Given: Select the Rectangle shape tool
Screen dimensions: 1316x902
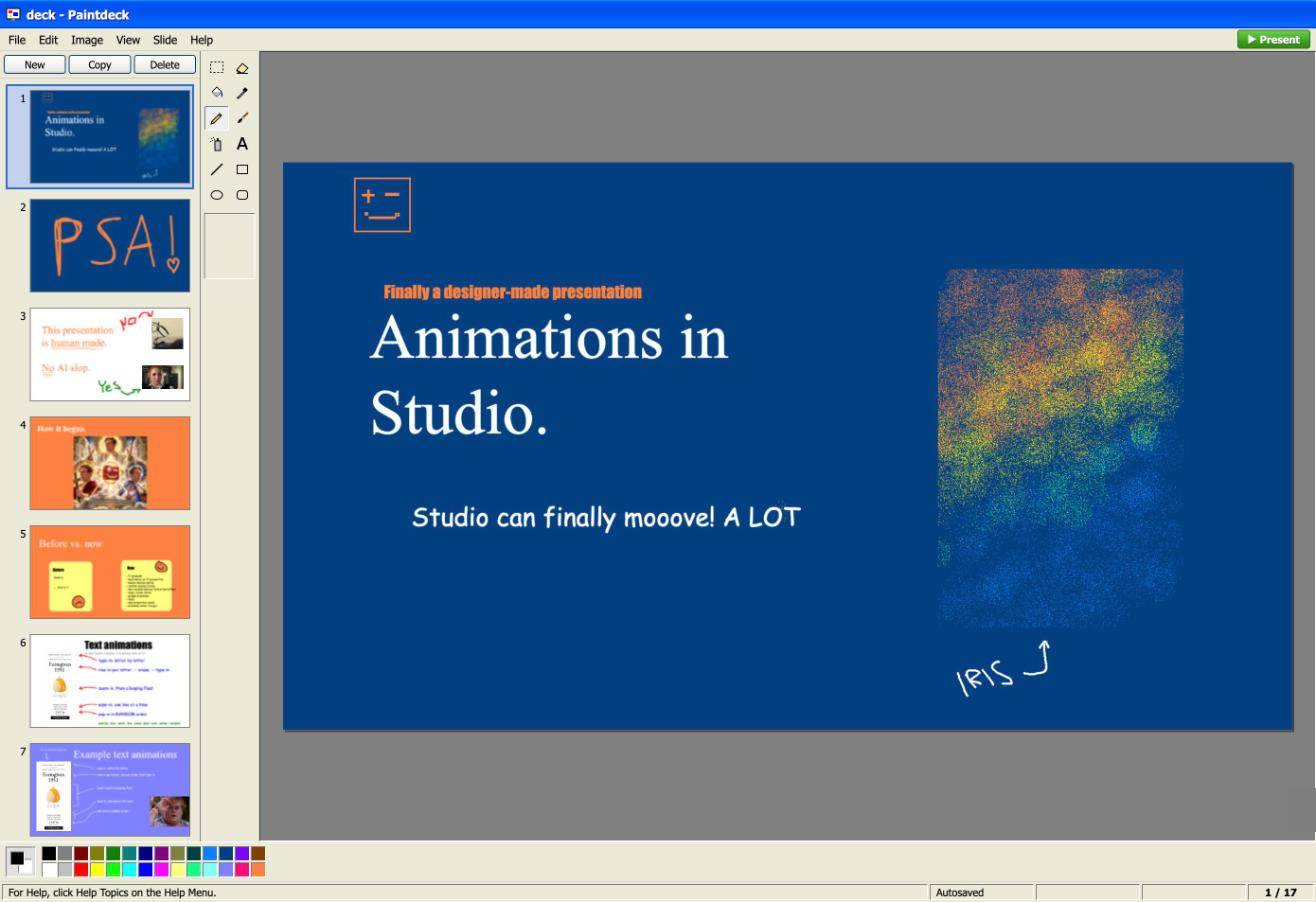Looking at the screenshot, I should (242, 170).
